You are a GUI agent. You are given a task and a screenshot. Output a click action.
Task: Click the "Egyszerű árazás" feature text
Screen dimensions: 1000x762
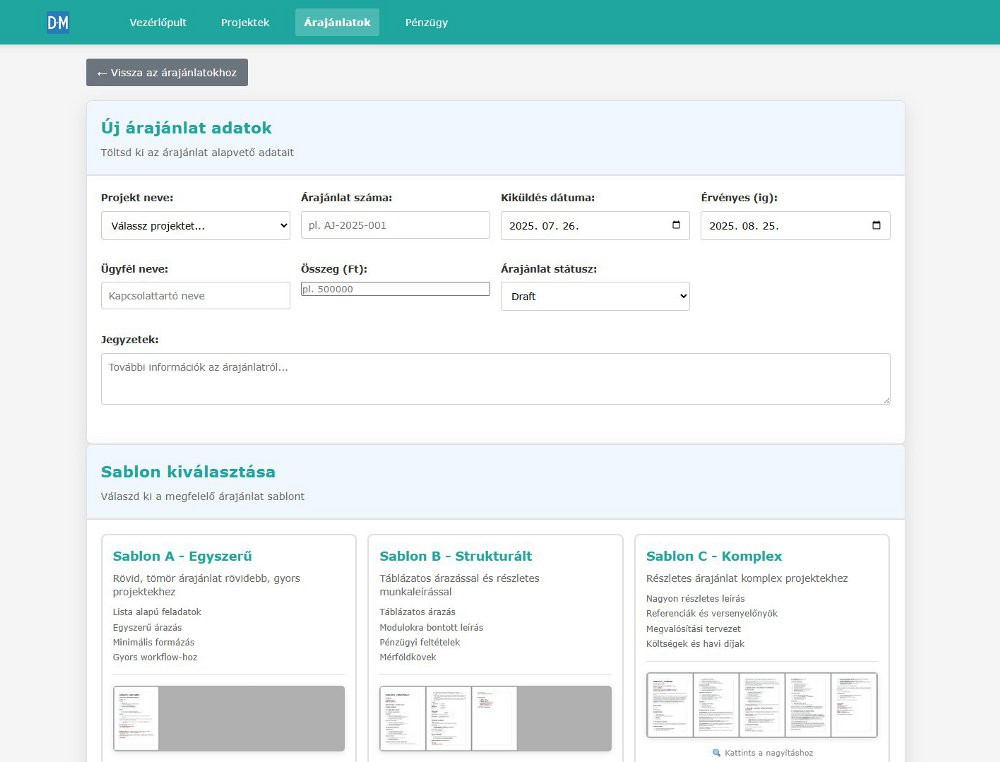pyautogui.click(x=147, y=627)
